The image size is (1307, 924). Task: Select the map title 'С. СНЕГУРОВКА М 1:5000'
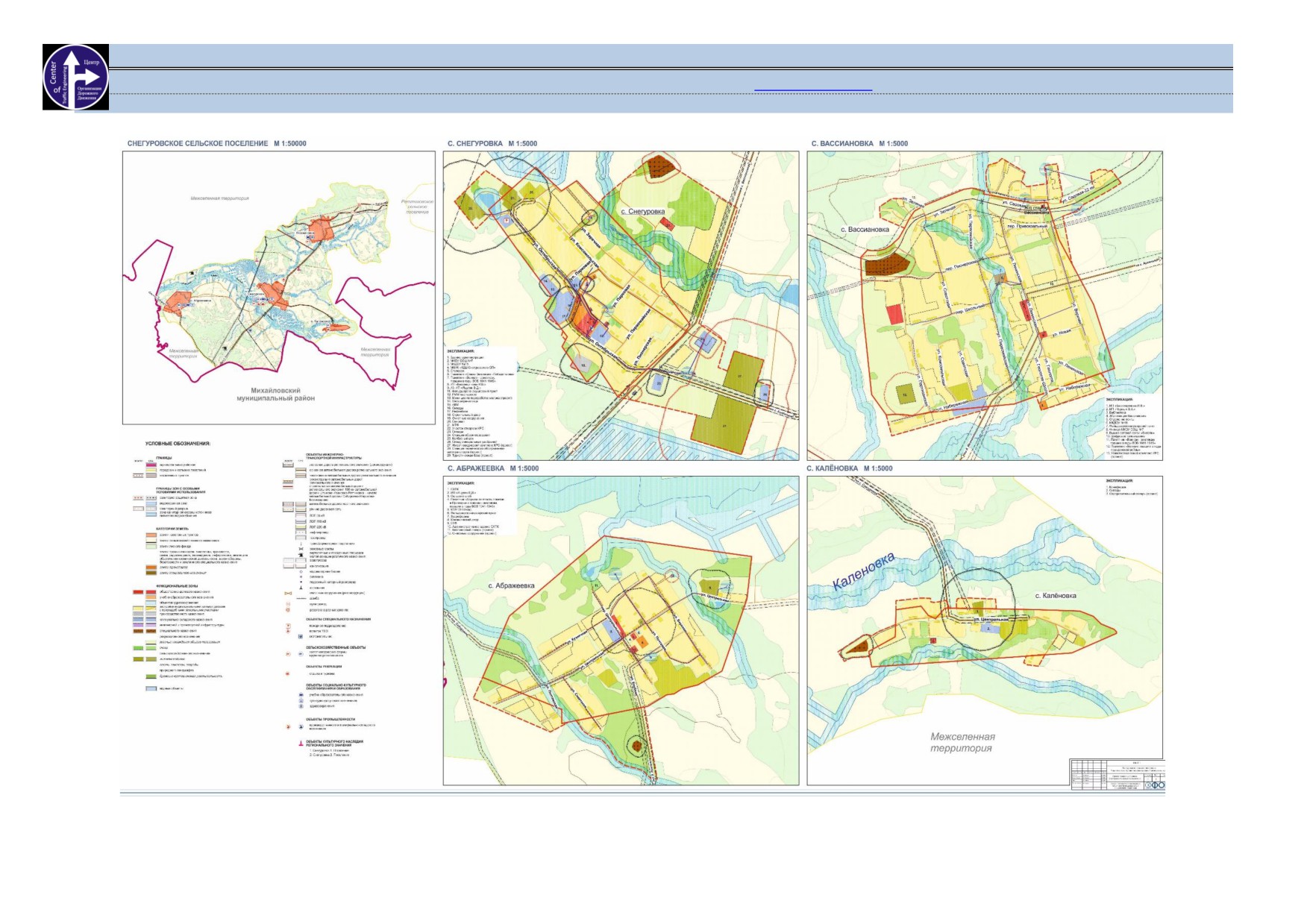click(492, 144)
